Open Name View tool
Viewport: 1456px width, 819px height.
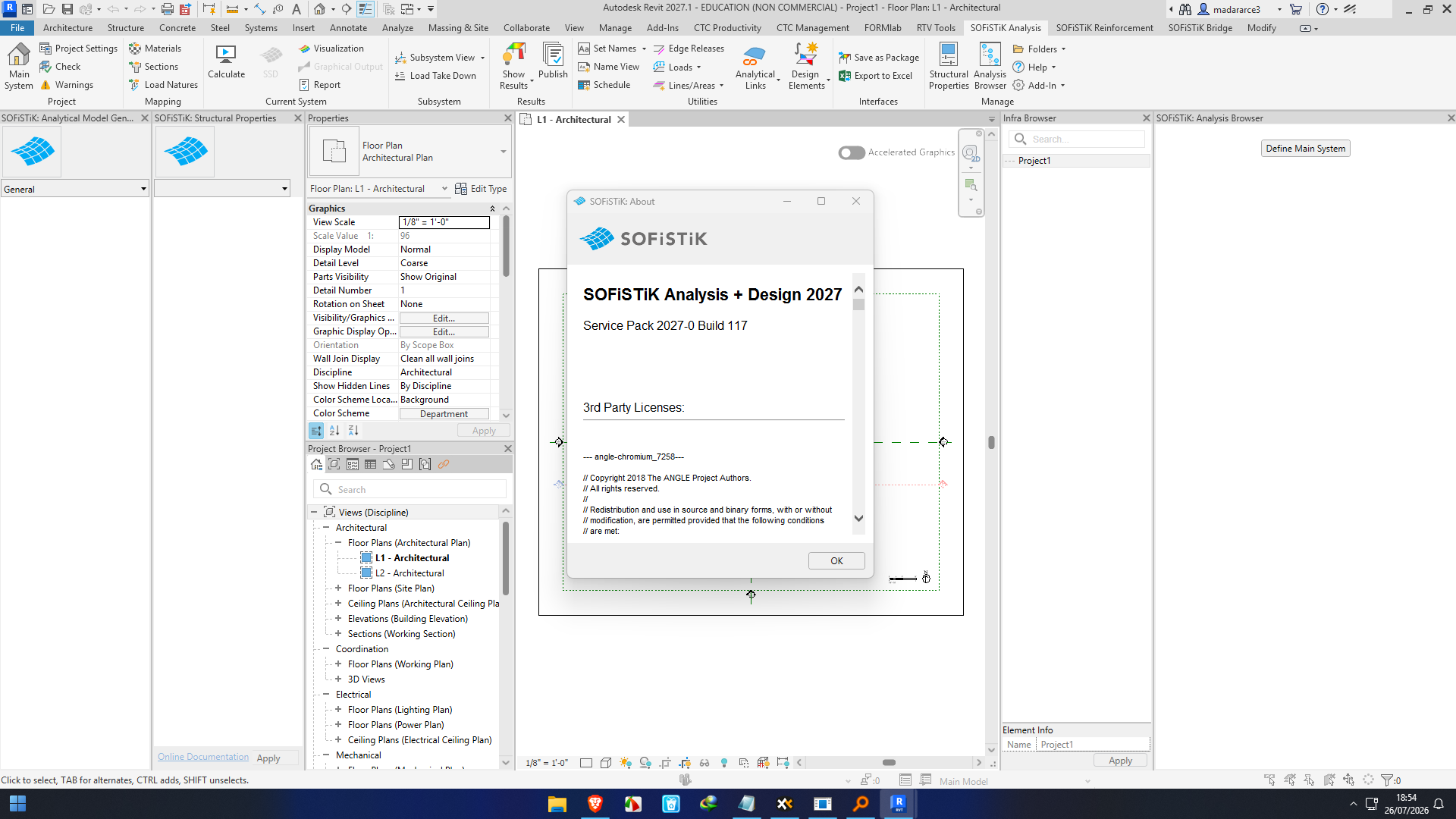pos(608,67)
